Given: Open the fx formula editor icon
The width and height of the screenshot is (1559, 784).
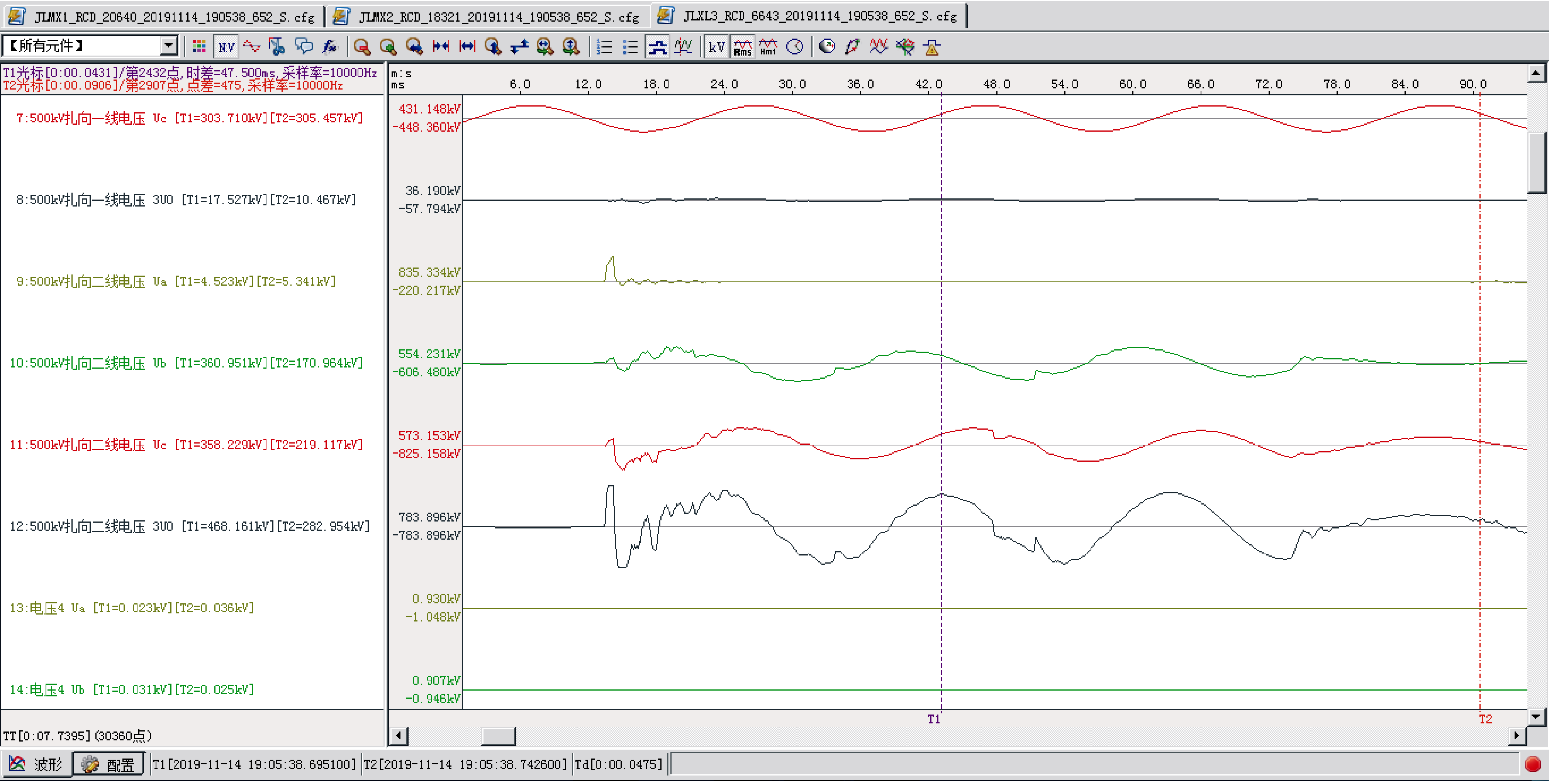Looking at the screenshot, I should (330, 47).
